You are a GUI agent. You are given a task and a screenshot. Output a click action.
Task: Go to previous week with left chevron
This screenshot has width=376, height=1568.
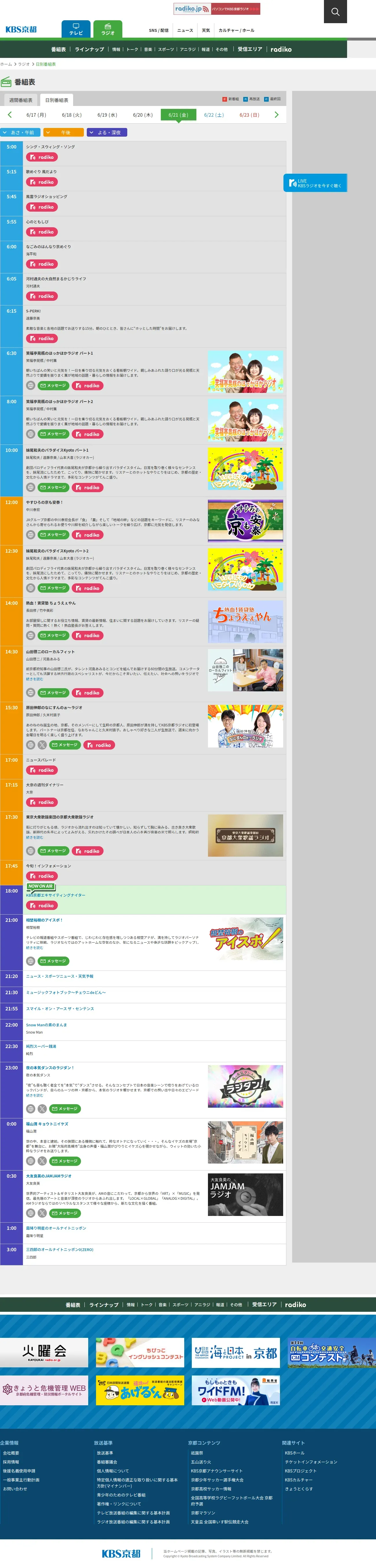coord(10,114)
